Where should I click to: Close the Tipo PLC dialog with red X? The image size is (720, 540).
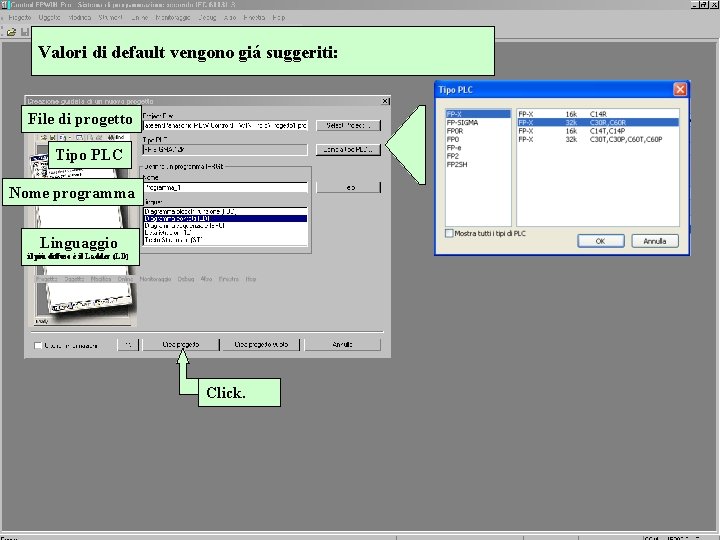pyautogui.click(x=680, y=89)
